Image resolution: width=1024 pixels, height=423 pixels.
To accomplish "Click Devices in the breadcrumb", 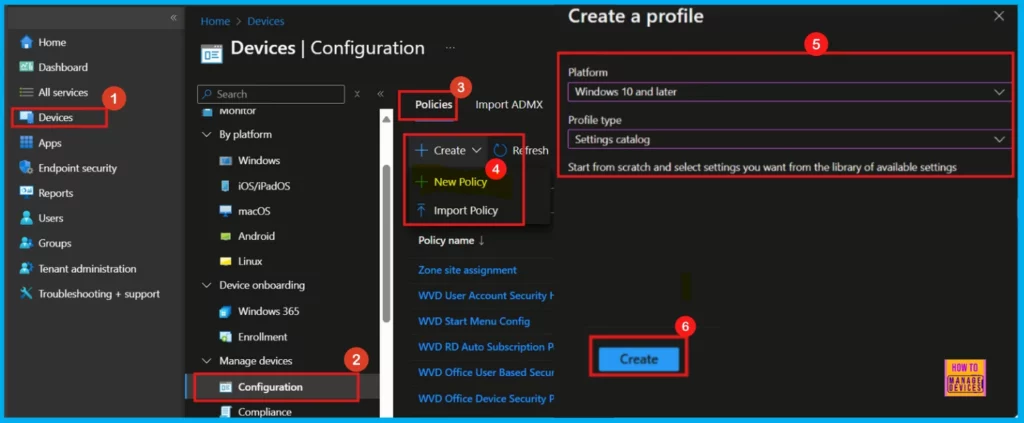I will (x=266, y=22).
